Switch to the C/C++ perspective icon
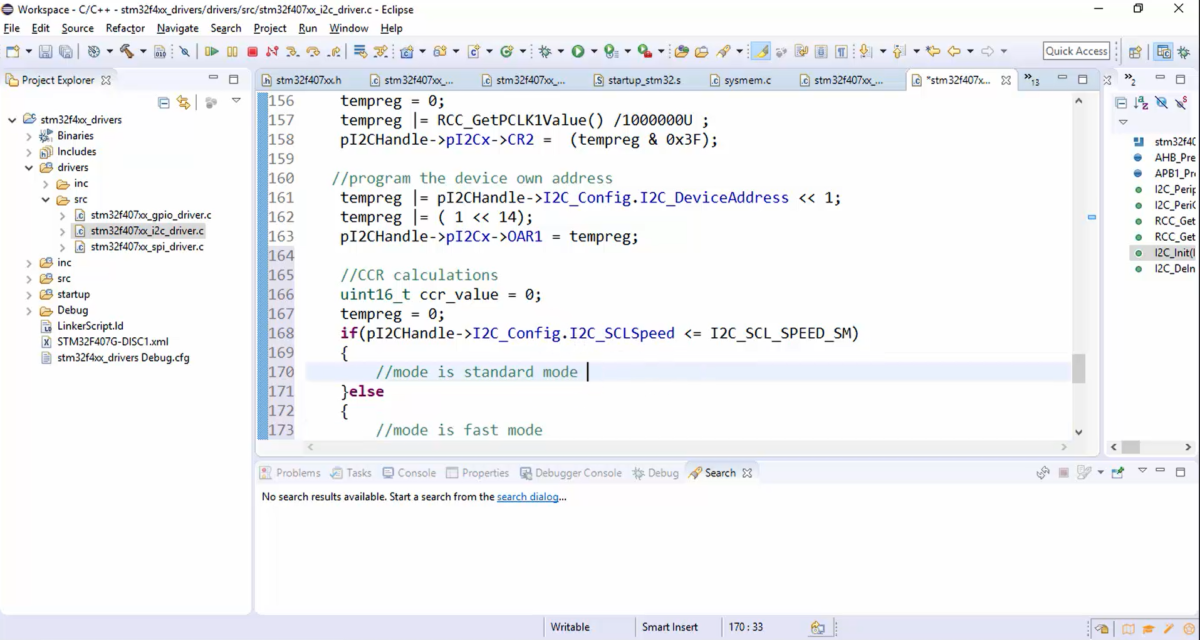The height and width of the screenshot is (640, 1200). (1163, 51)
